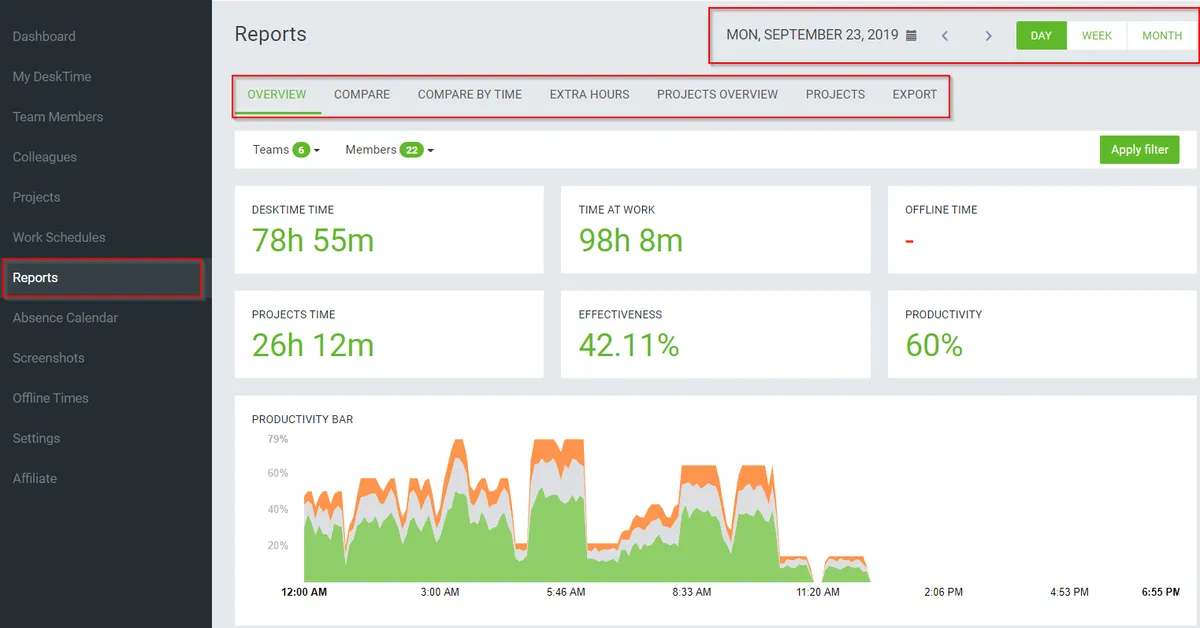Go to Team Members page

[58, 117]
